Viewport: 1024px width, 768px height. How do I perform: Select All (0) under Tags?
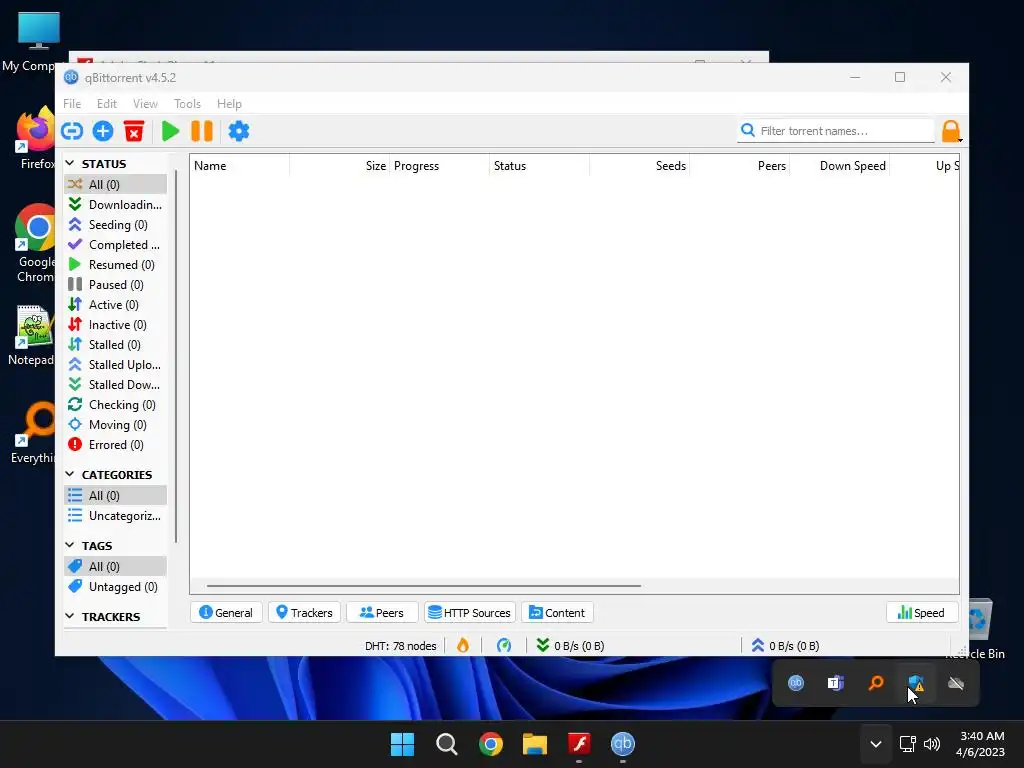pos(115,567)
